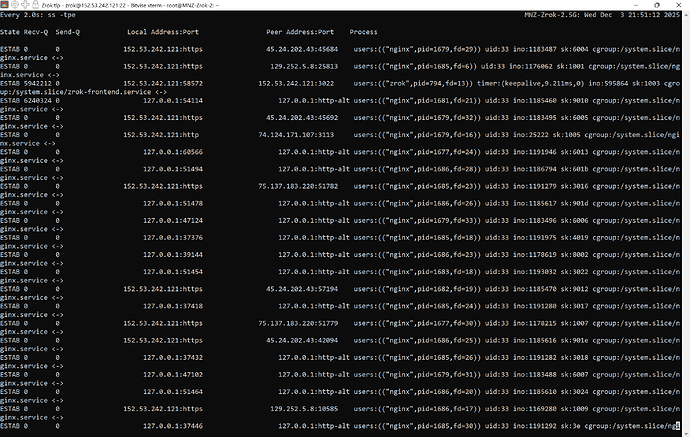Image resolution: width=690 pixels, height=437 pixels.
Task: Click local address 127.0.0.1:51464
Action: 173,393
